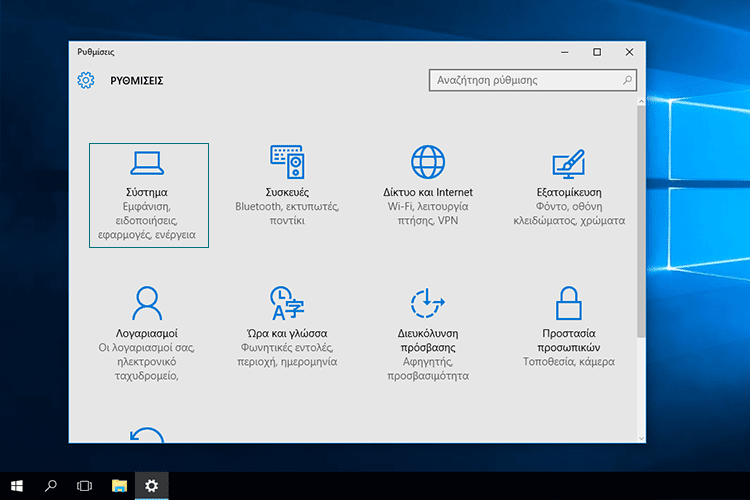Viewport: 750px width, 500px height.
Task: Maximize the Ρυθμίσεις window
Action: pyautogui.click(x=597, y=52)
